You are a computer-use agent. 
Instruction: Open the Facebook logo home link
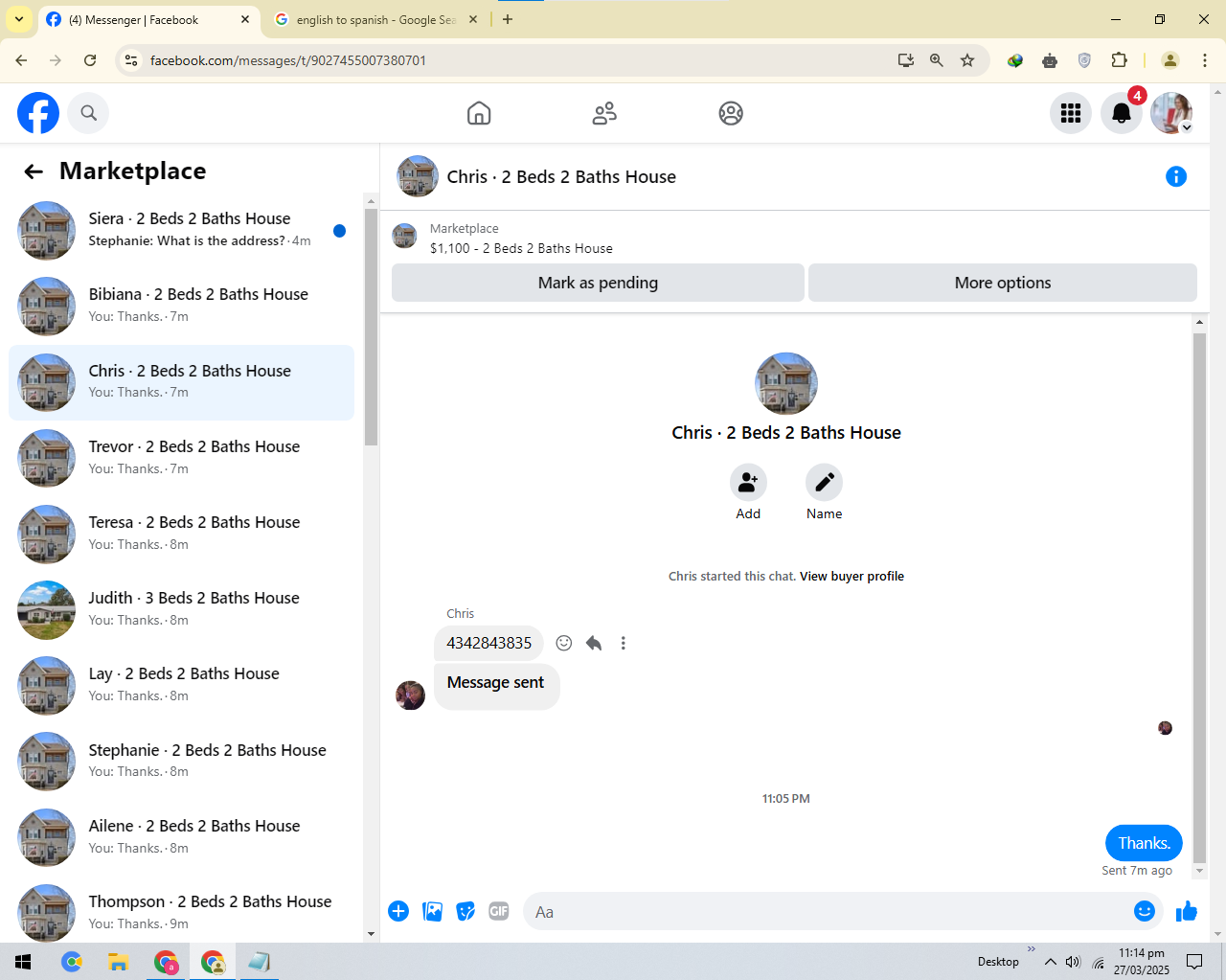tap(38, 113)
